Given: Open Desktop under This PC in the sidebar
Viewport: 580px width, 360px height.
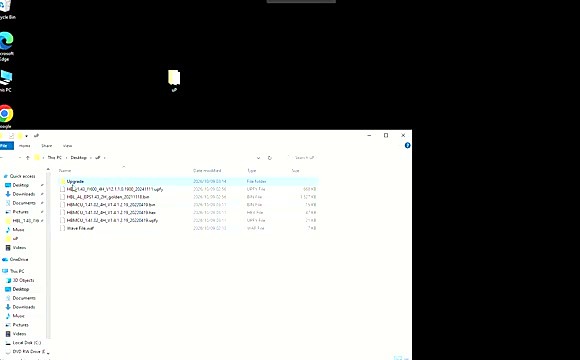Looking at the screenshot, I should click(21, 289).
